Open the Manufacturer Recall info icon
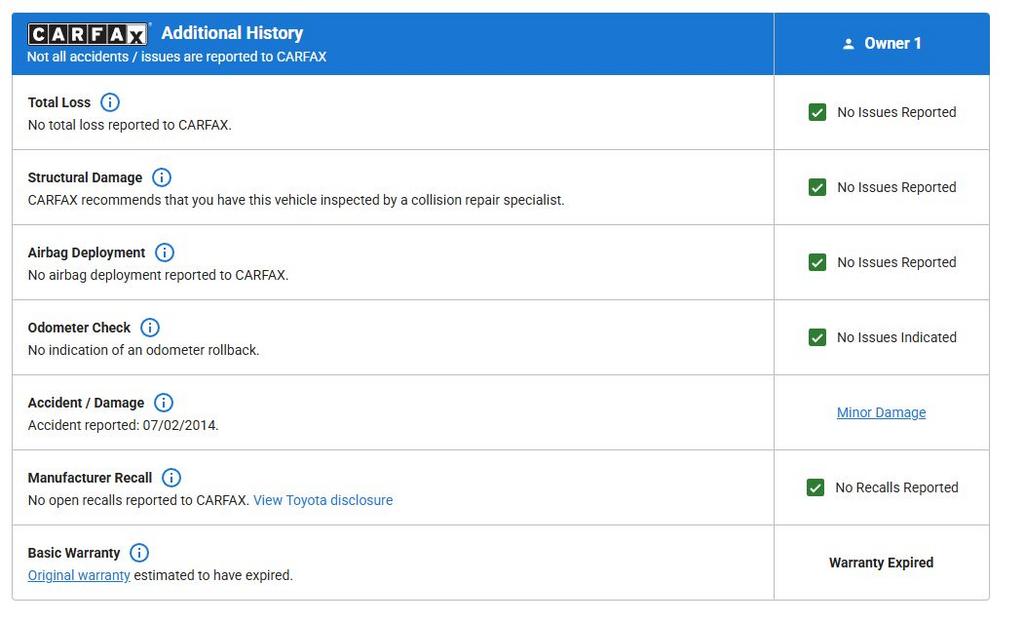This screenshot has height=622, width=1024. [171, 477]
